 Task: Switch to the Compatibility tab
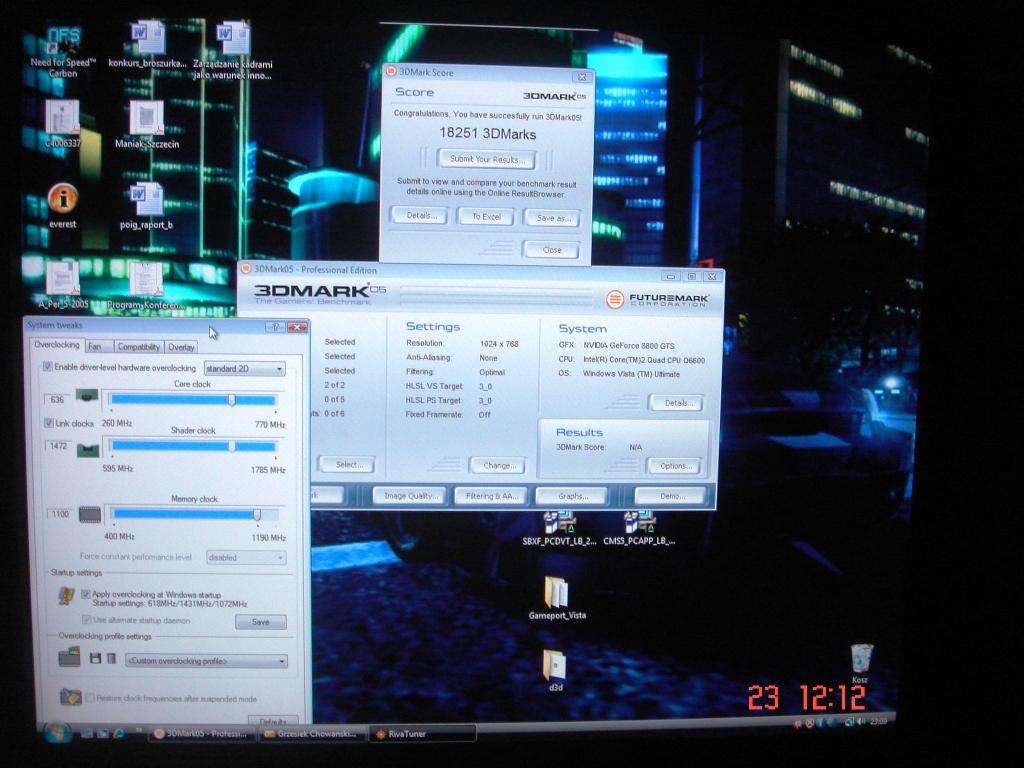tap(138, 347)
